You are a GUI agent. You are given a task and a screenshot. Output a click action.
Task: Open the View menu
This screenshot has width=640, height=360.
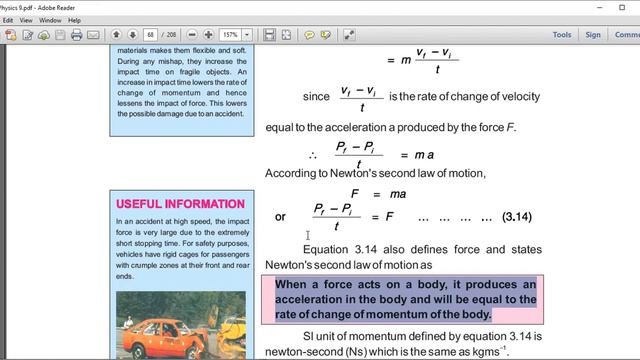click(26, 20)
